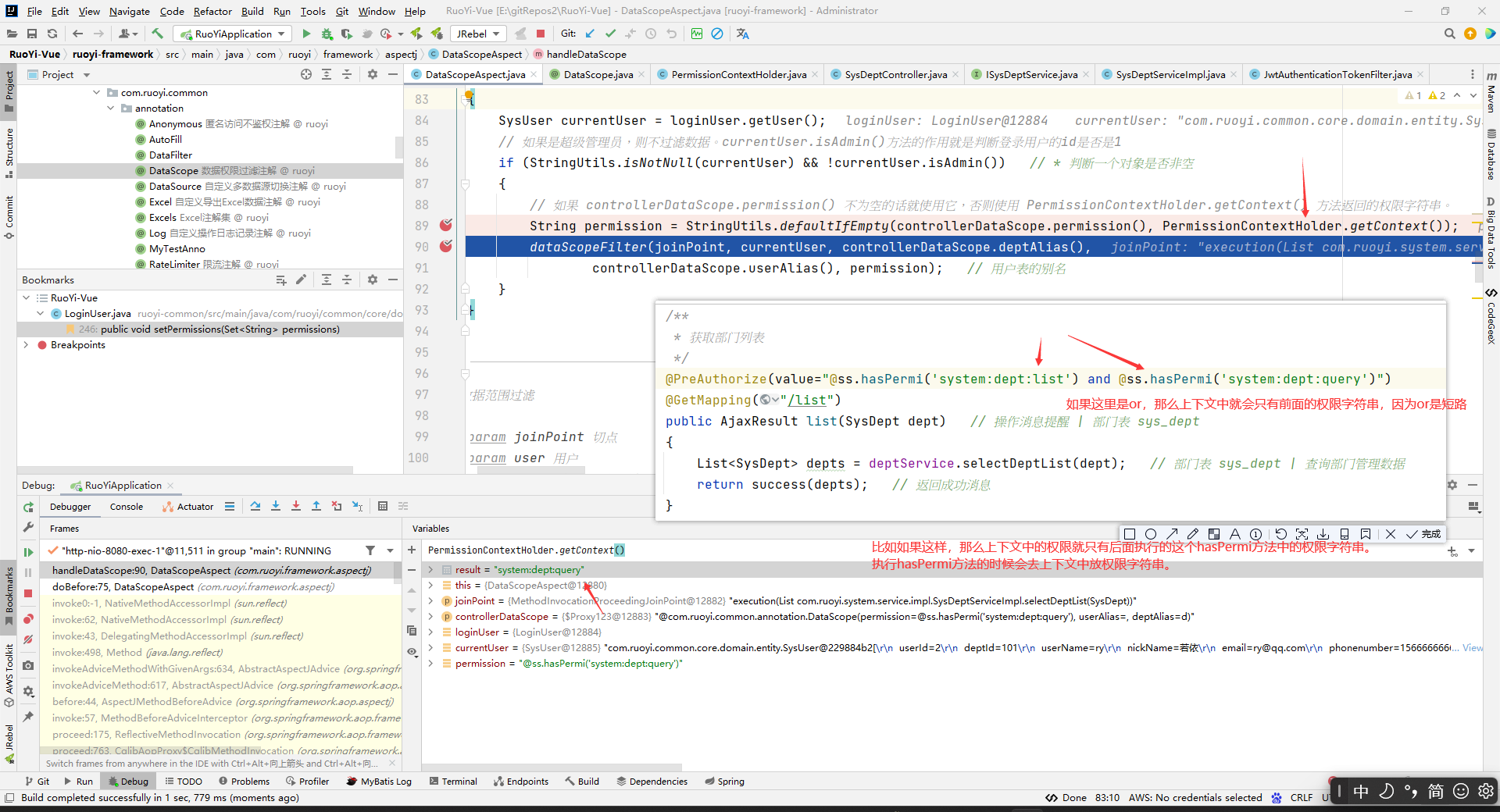The width and height of the screenshot is (1500, 812).
Task: Click the Force Step Into red arrow icon
Action: (x=296, y=506)
